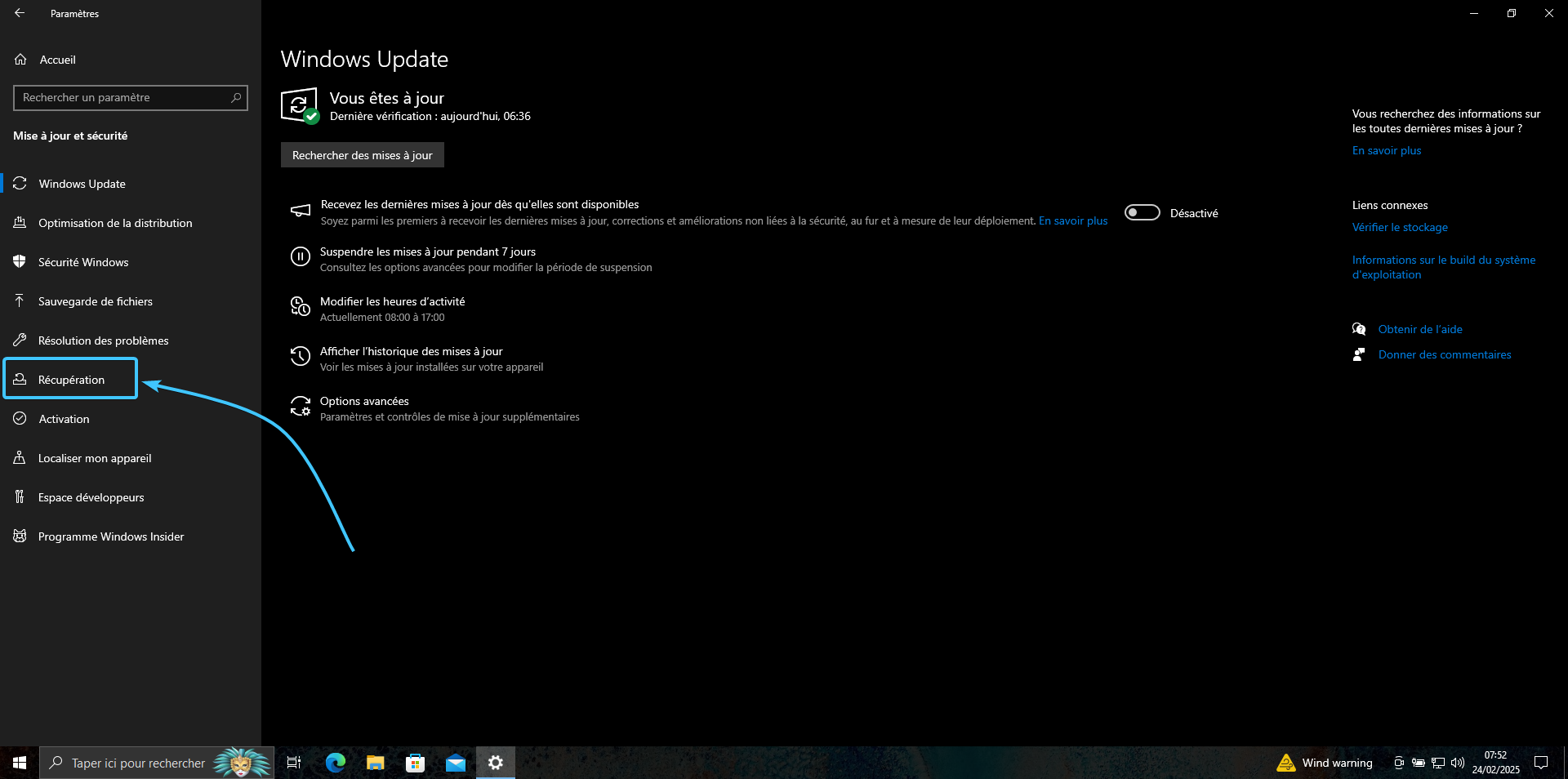
Task: Click the history icon for update history
Action: point(301,357)
